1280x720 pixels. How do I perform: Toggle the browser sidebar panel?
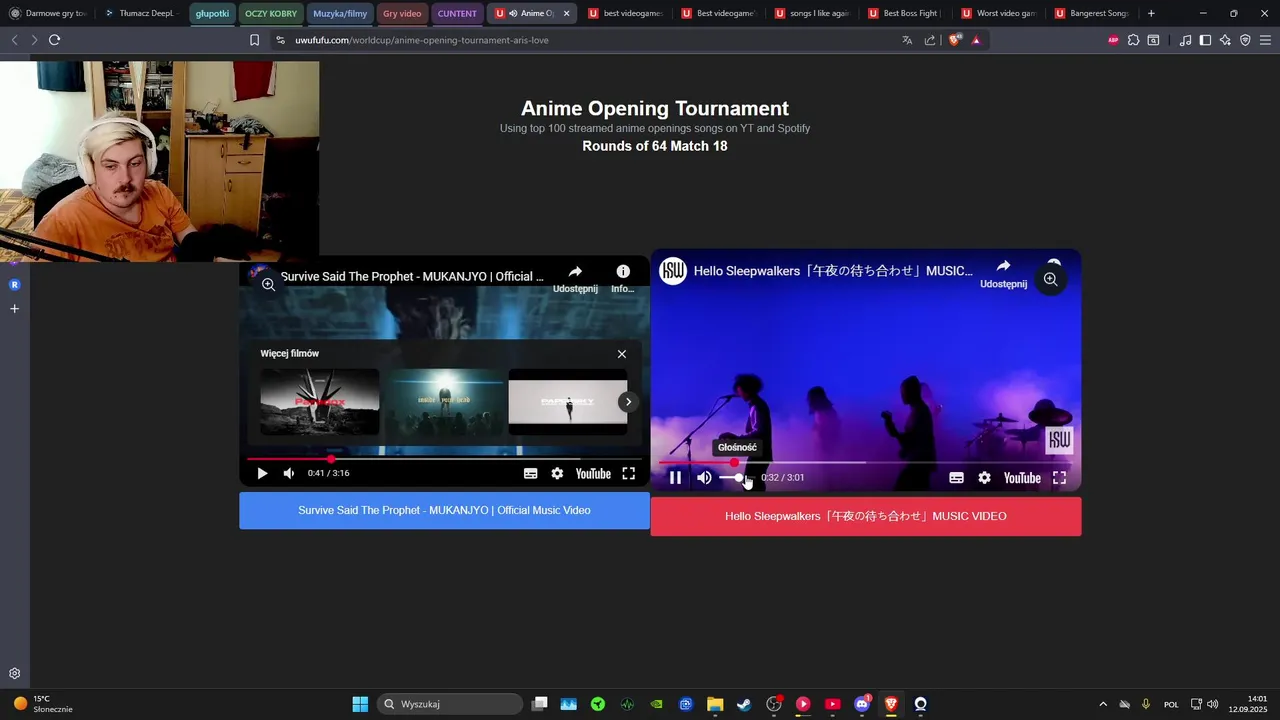click(1205, 40)
